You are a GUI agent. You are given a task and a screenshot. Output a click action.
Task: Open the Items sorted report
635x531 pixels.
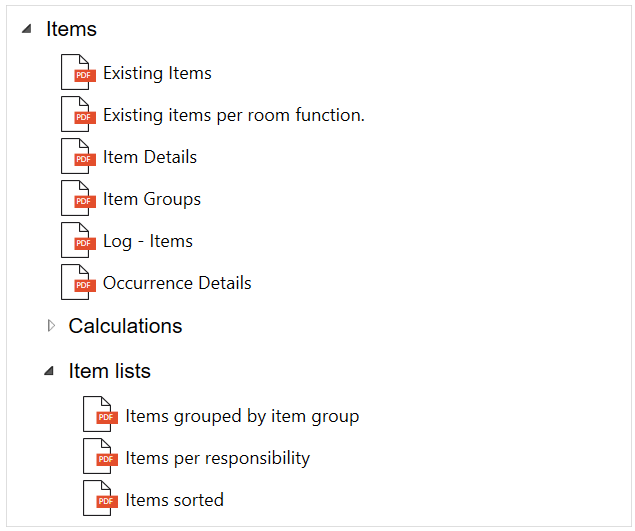click(x=174, y=500)
